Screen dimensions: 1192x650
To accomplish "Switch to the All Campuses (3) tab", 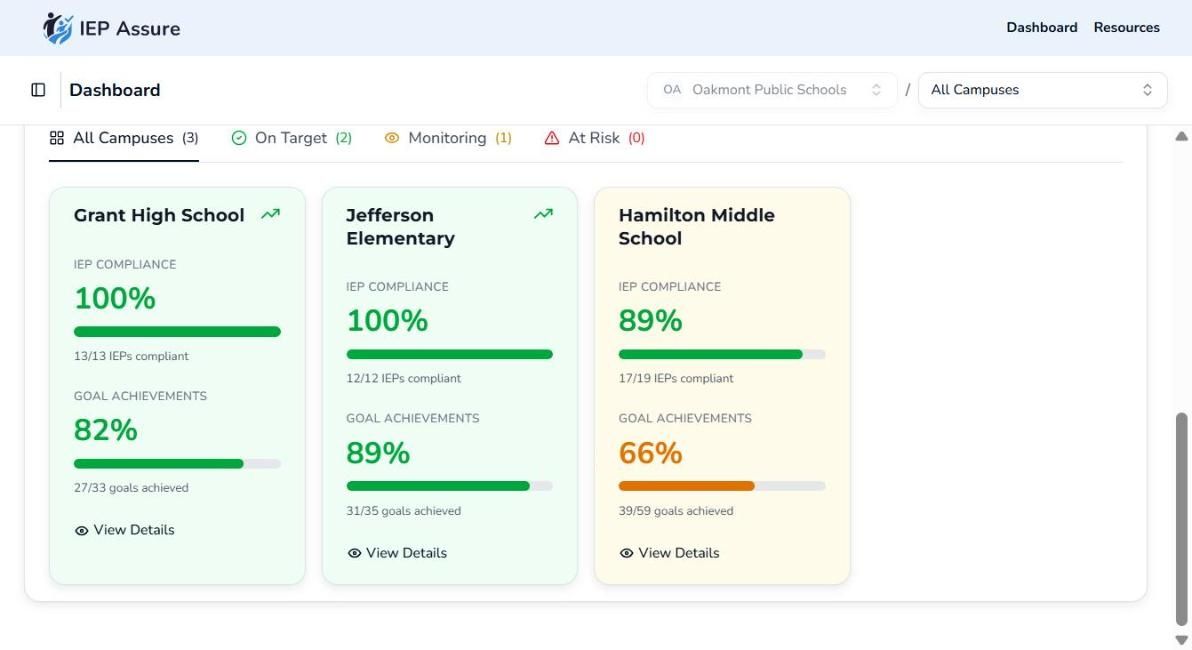I will click(x=124, y=138).
